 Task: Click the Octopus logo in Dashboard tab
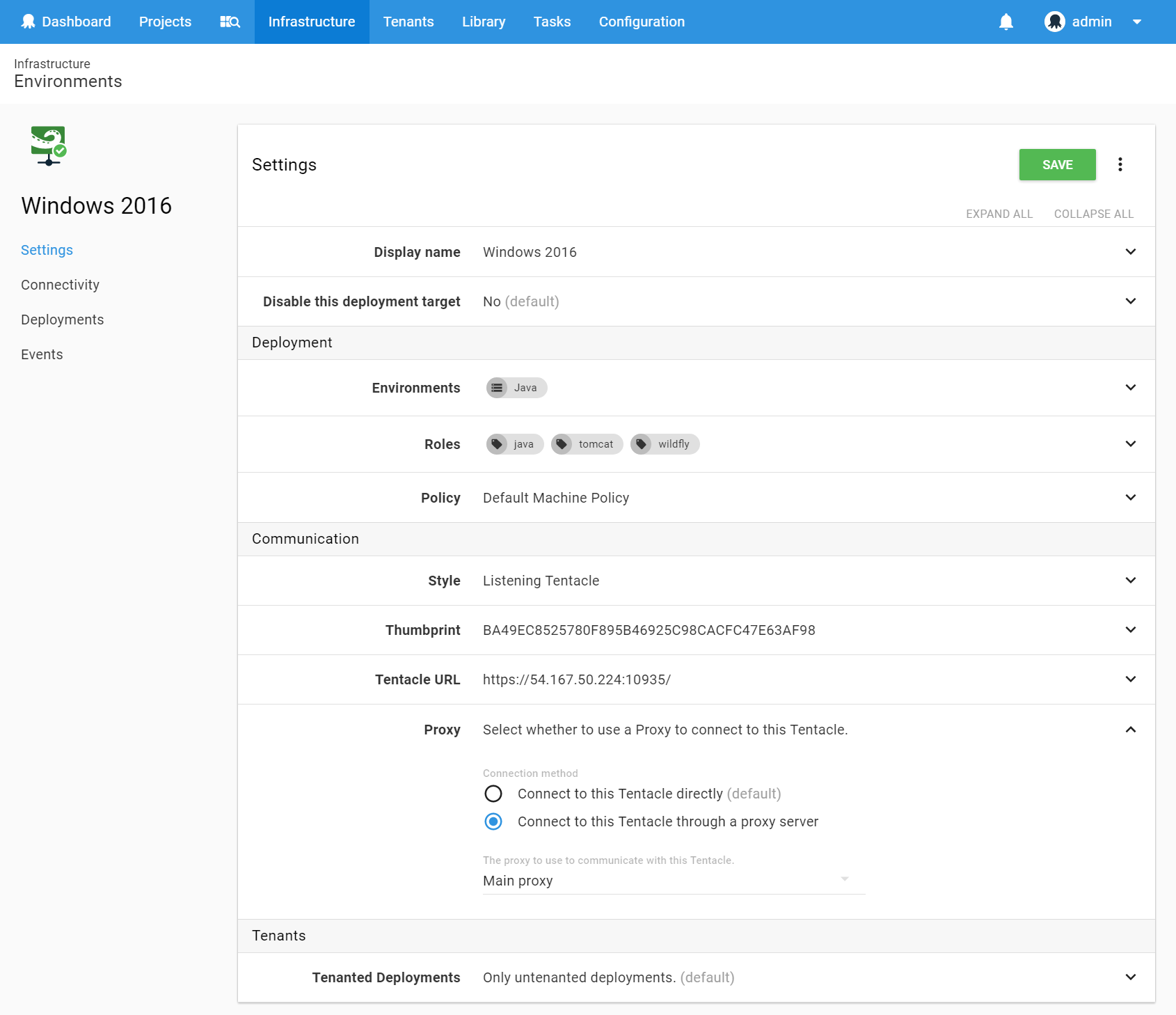(x=28, y=22)
